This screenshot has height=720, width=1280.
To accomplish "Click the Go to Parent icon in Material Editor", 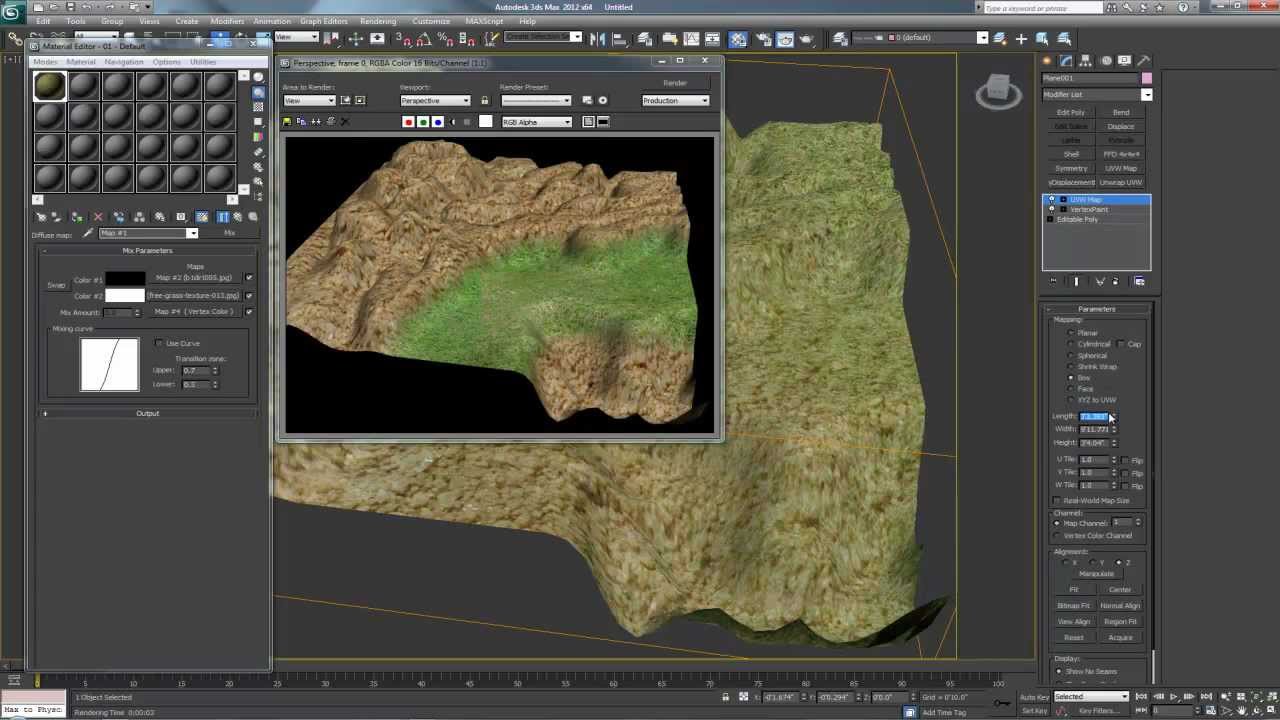I will 237,217.
